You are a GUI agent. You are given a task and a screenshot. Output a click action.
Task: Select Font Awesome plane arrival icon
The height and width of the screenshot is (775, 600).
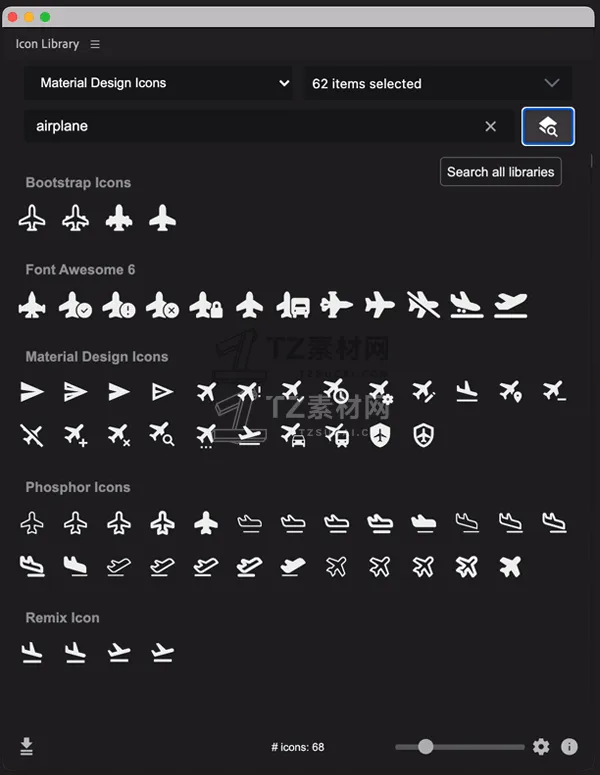tap(467, 305)
